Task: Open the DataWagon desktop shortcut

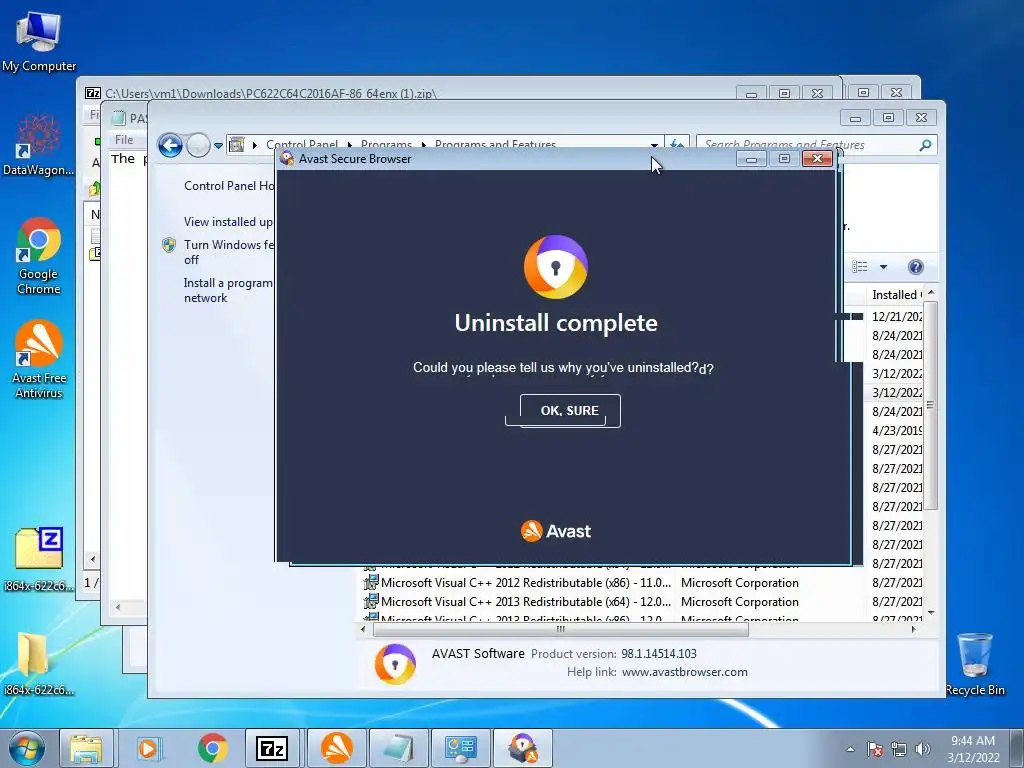Action: [39, 145]
